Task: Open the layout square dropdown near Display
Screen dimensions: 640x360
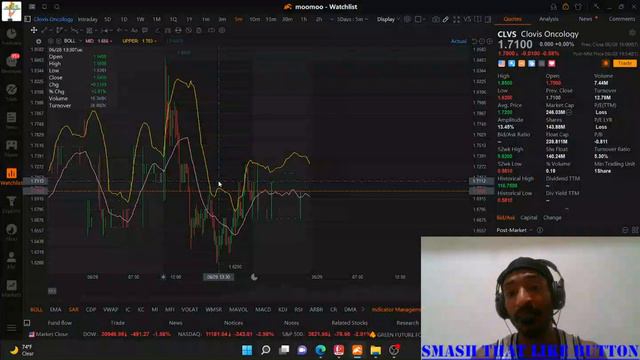Action: tap(420, 19)
